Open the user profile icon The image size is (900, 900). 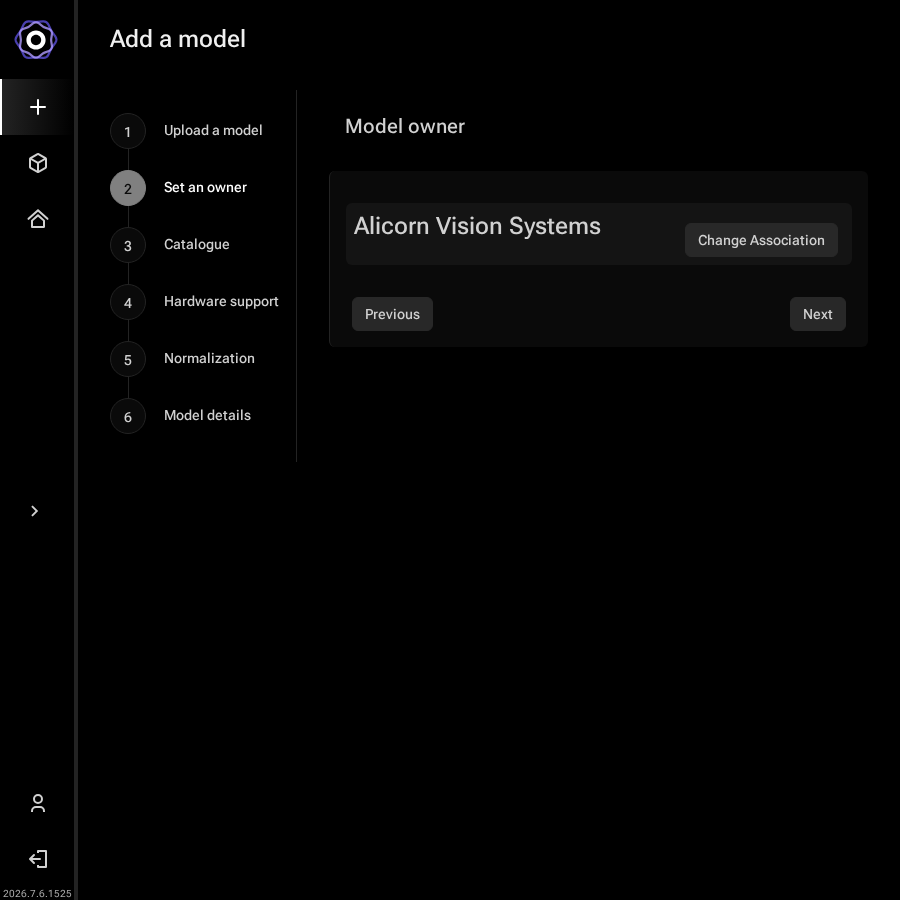[x=38, y=803]
